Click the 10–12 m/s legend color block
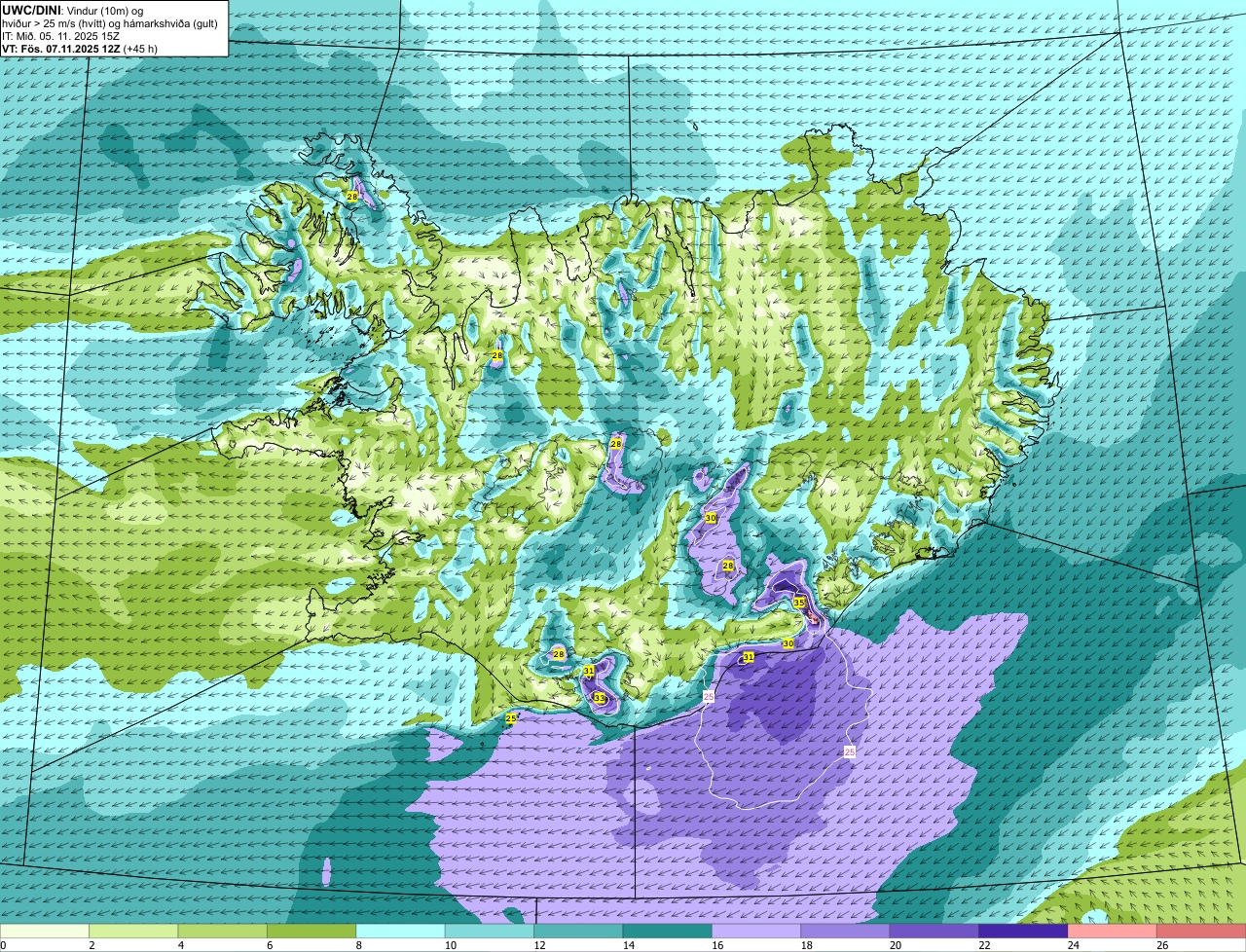This screenshot has width=1246, height=952. (x=490, y=932)
